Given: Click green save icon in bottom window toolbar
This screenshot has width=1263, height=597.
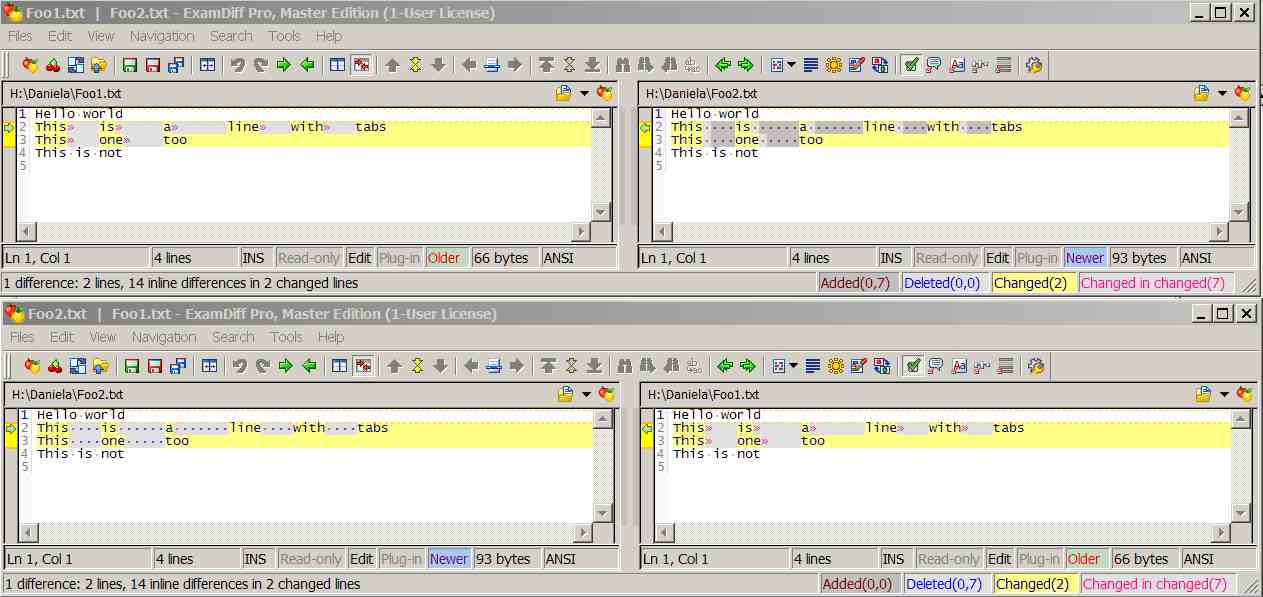Looking at the screenshot, I should [x=132, y=366].
